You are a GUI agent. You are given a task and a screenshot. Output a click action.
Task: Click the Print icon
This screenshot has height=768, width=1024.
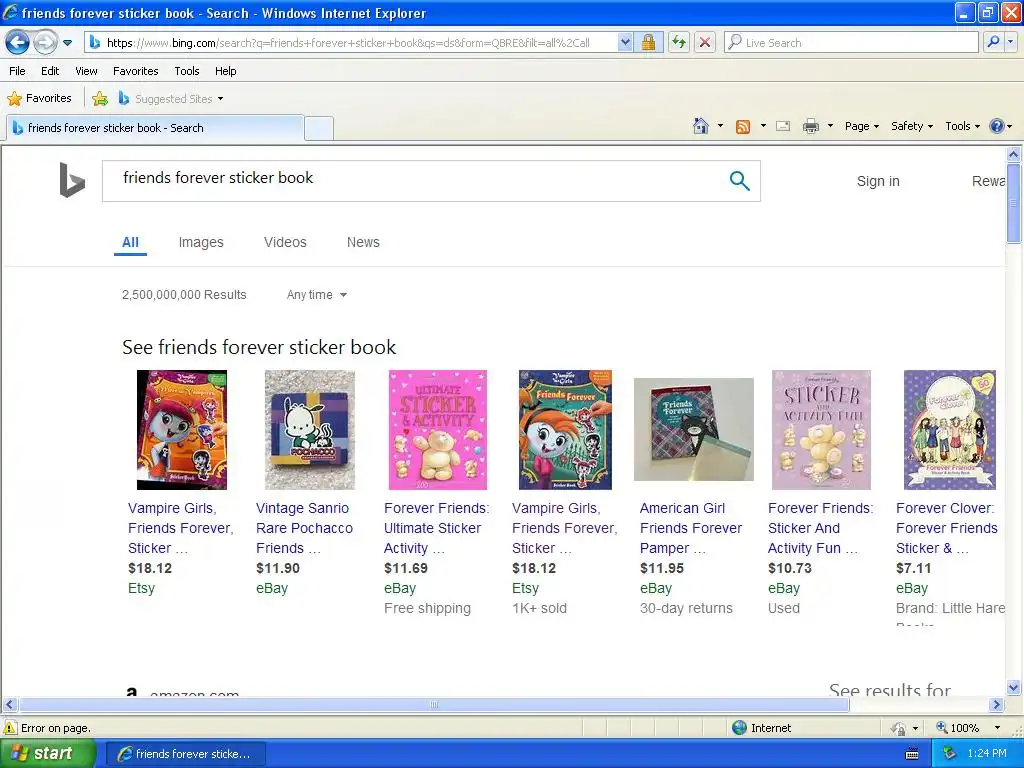810,126
